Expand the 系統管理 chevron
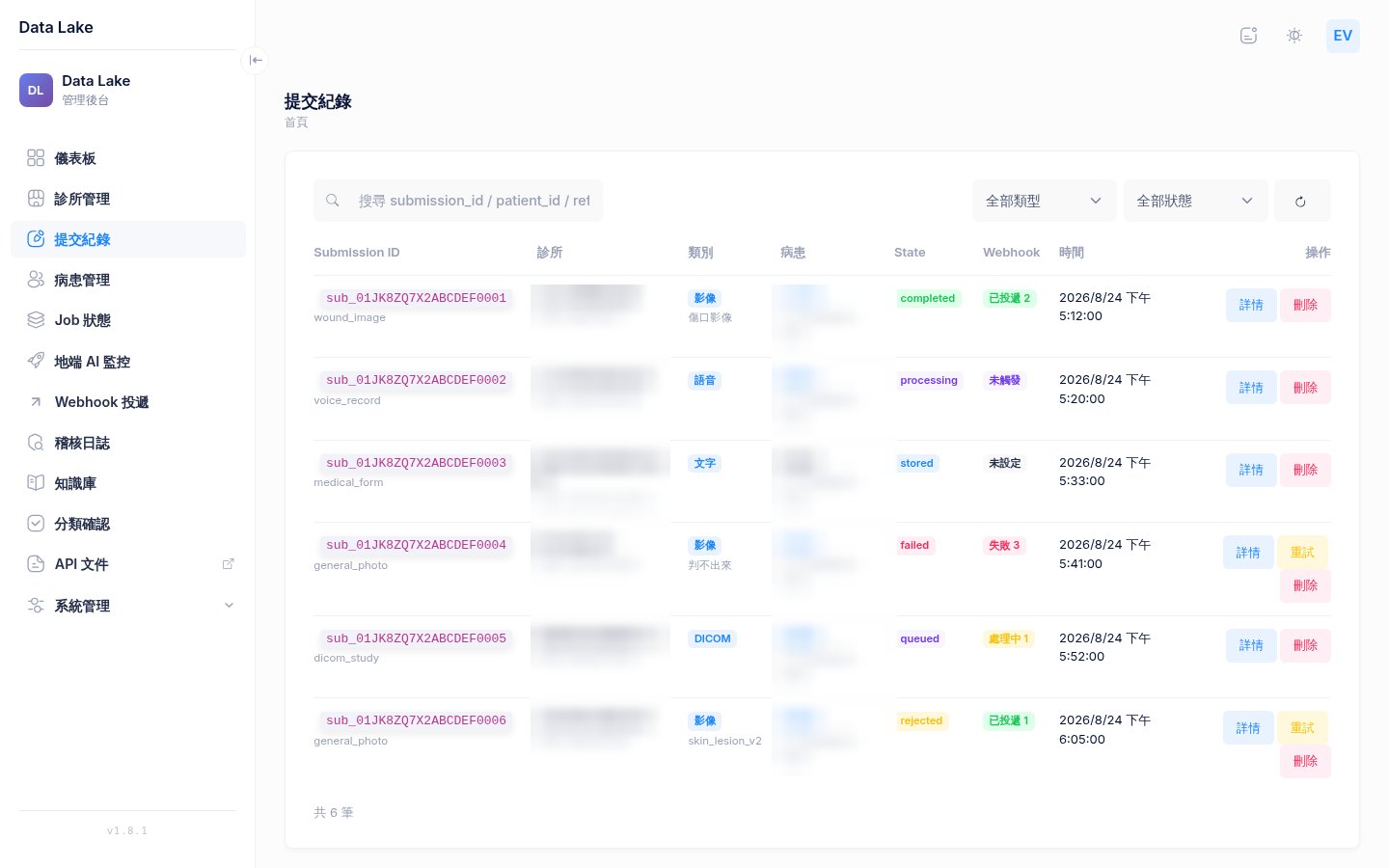Viewport: 1389px width, 868px height. (x=229, y=606)
